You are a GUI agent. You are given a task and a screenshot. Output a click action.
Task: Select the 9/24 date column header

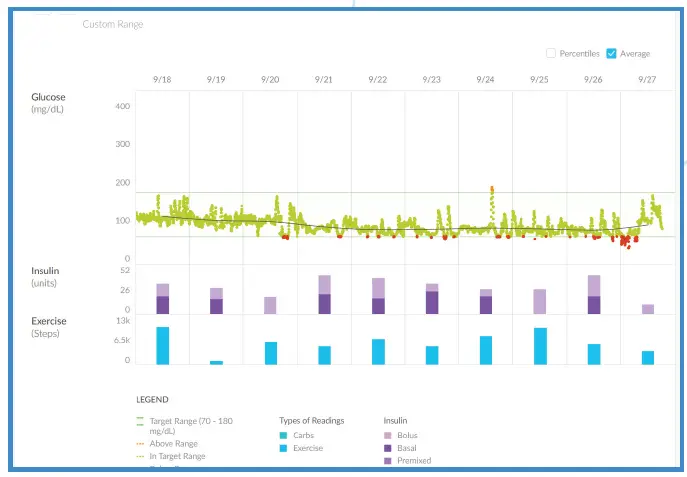pos(485,80)
